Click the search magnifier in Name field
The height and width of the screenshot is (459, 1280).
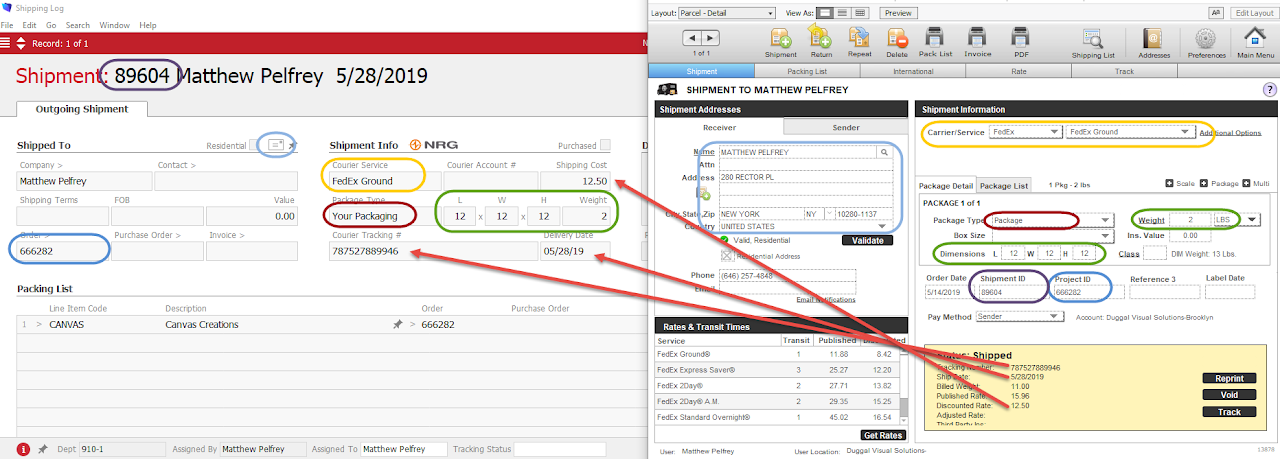tap(884, 152)
